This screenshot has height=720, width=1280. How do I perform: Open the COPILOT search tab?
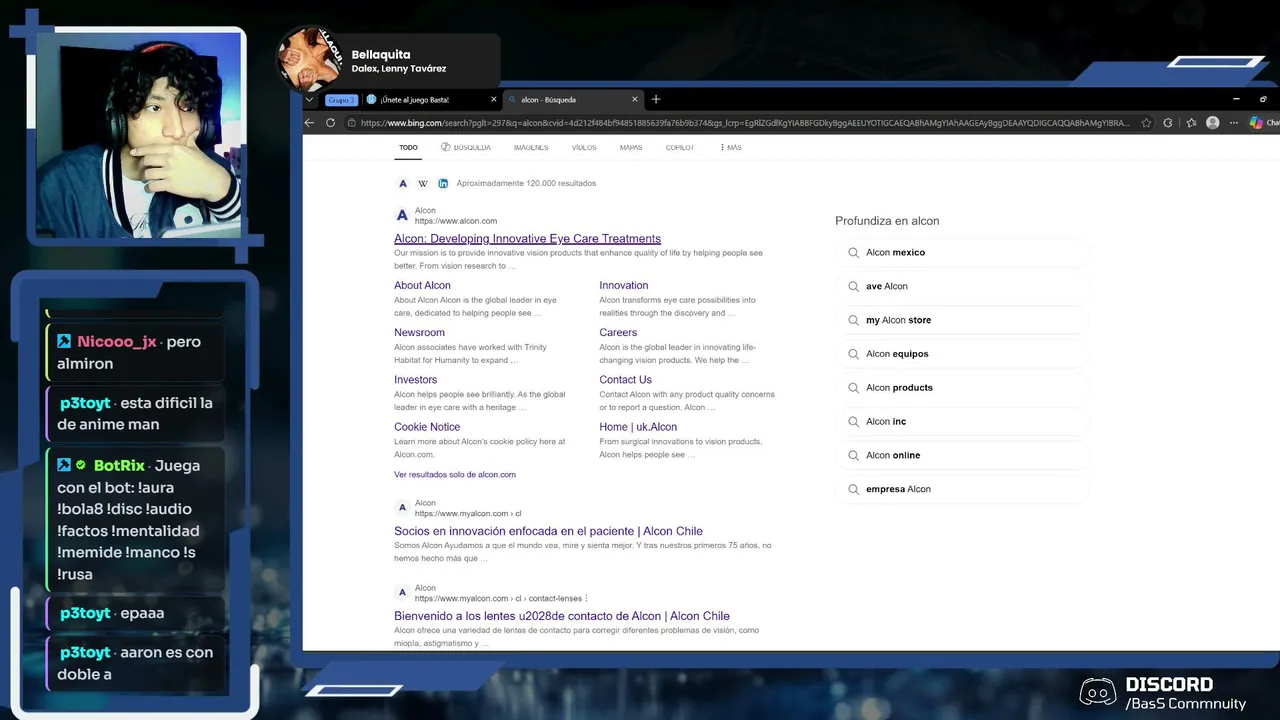pyautogui.click(x=680, y=147)
